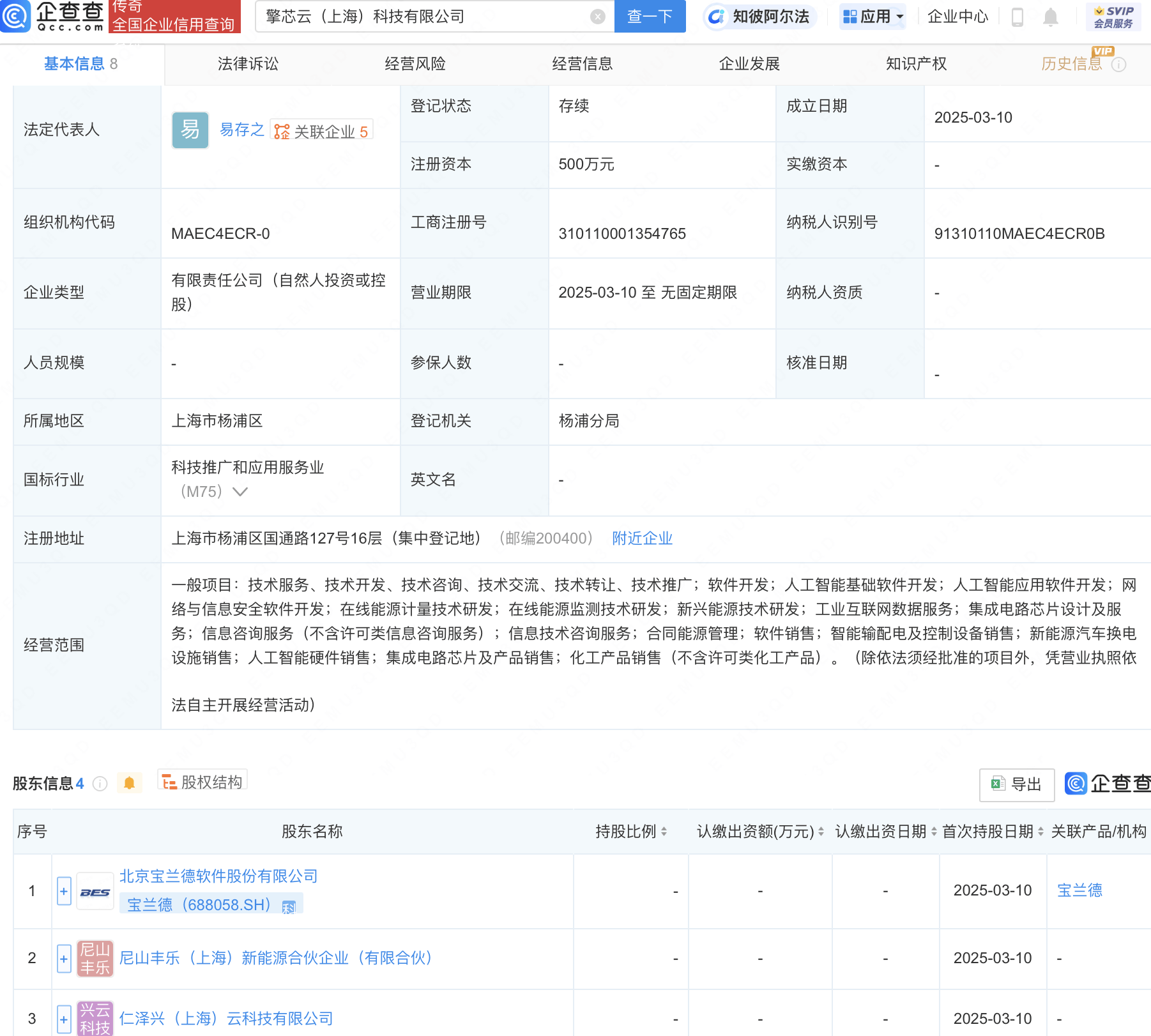Viewport: 1151px width, 1036px height.
Task: Click the 科 tag icon after 688058.SH
Action: [289, 907]
